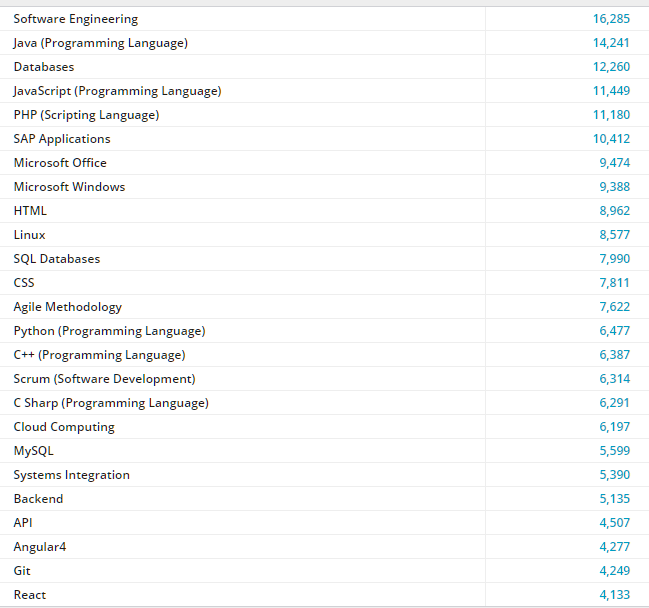Image resolution: width=649 pixels, height=608 pixels.
Task: Select the Databases skill entry
Action: point(44,67)
